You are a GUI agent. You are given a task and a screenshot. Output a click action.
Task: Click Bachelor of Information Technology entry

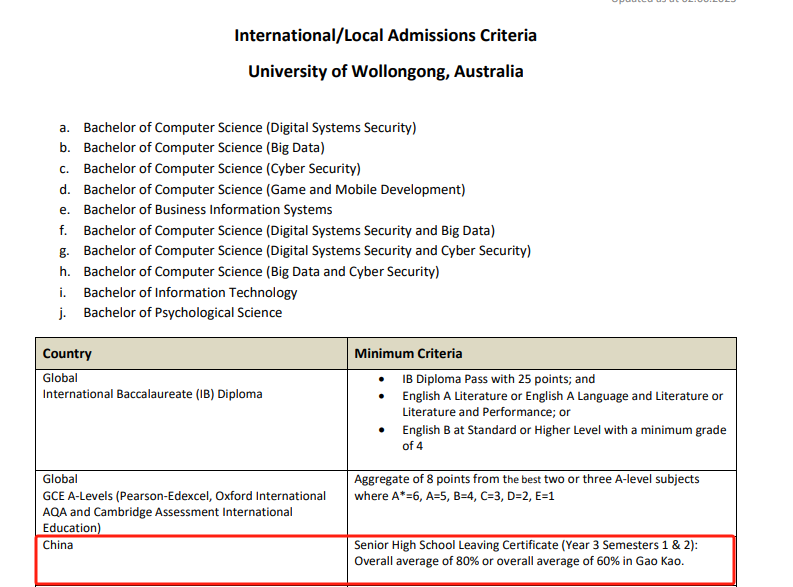point(190,292)
